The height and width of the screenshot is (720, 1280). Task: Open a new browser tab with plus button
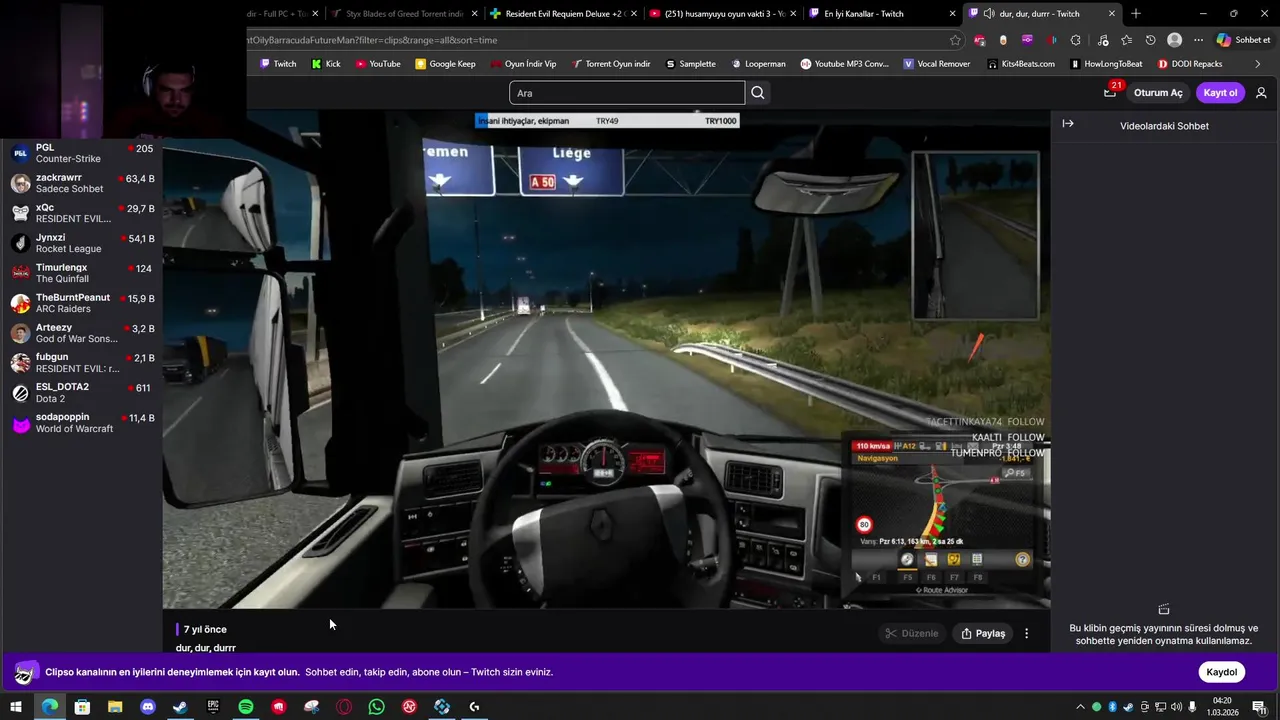pyautogui.click(x=1135, y=14)
